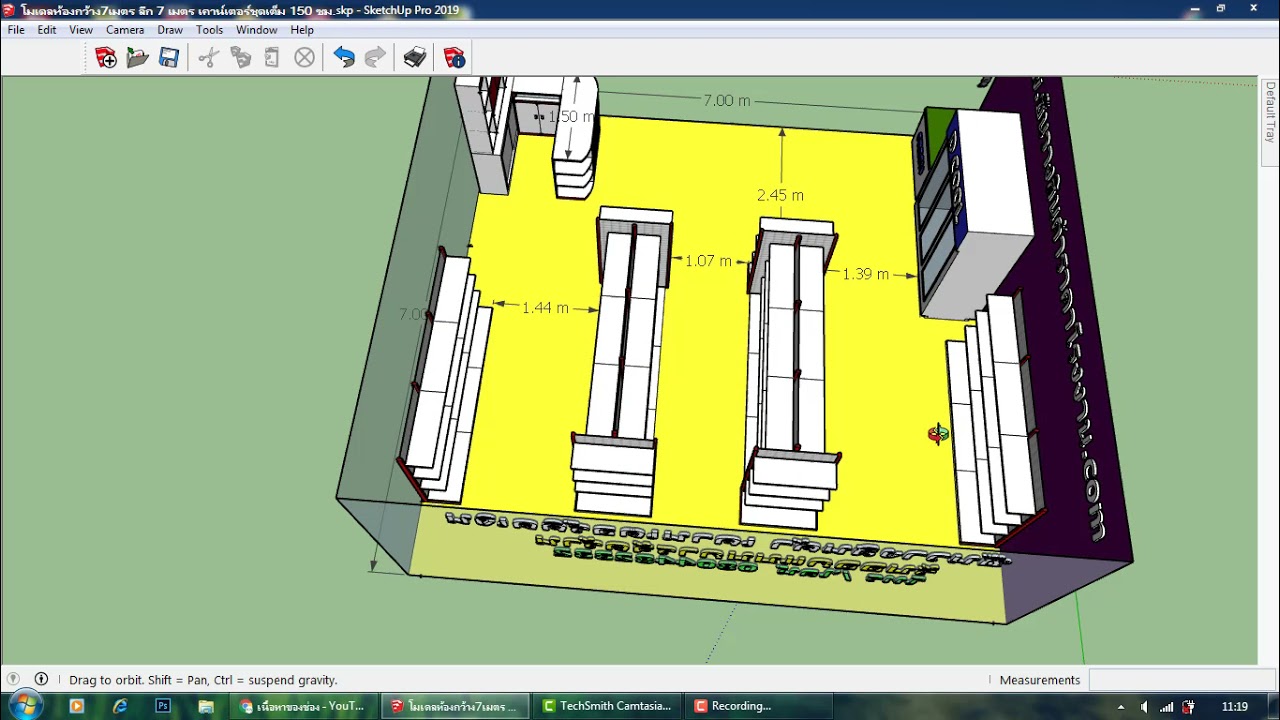Click the 2.45 m dimension label
Viewport: 1280px width, 720px height.
tap(780, 195)
